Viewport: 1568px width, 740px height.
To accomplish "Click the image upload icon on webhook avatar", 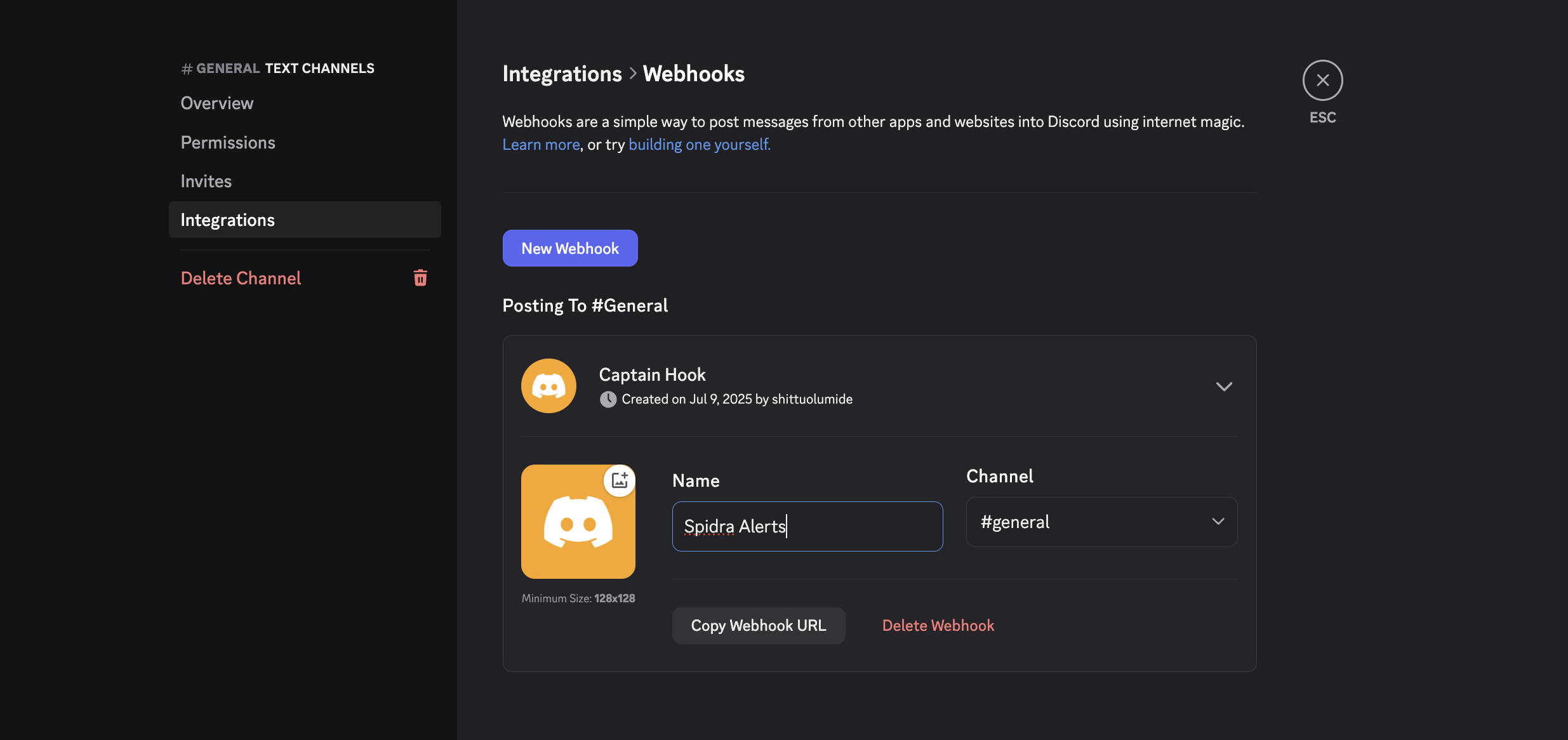I will pyautogui.click(x=619, y=480).
